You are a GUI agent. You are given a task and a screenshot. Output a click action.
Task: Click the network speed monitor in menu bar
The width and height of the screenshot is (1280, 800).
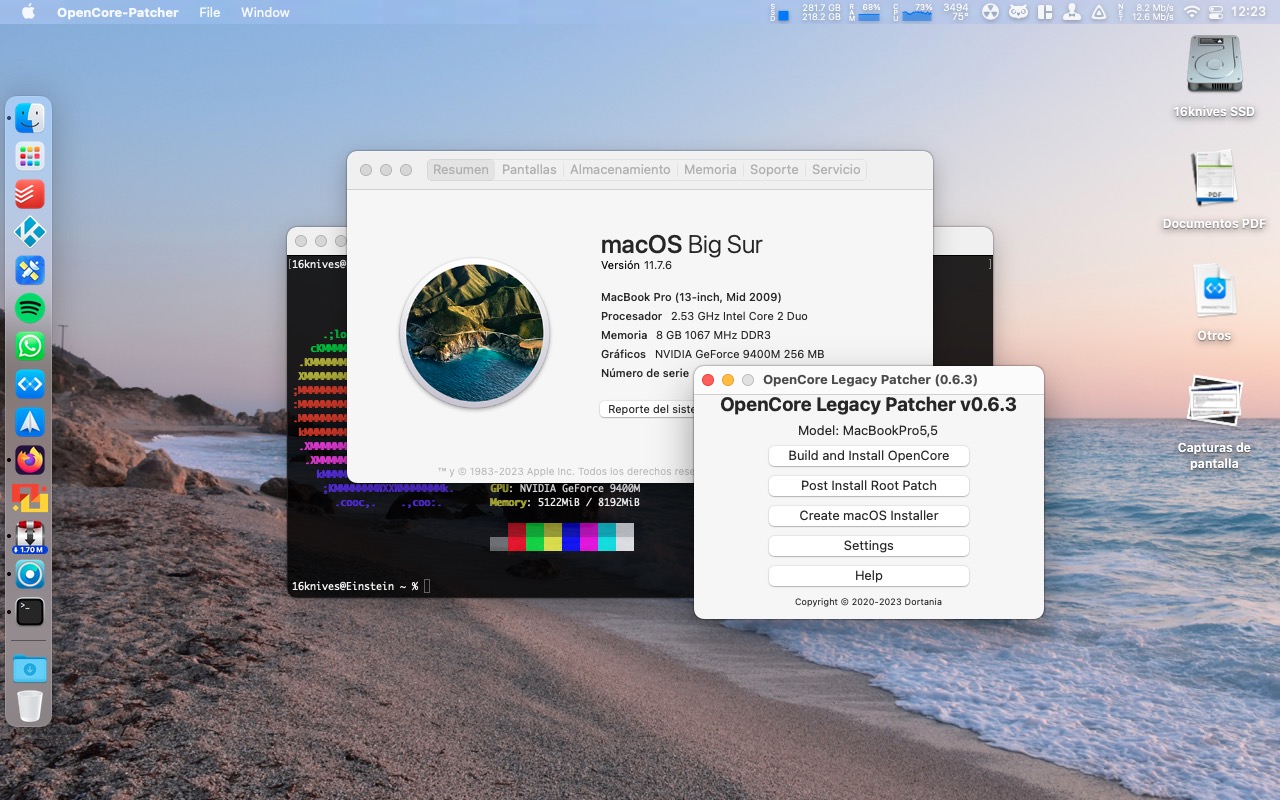(1146, 12)
